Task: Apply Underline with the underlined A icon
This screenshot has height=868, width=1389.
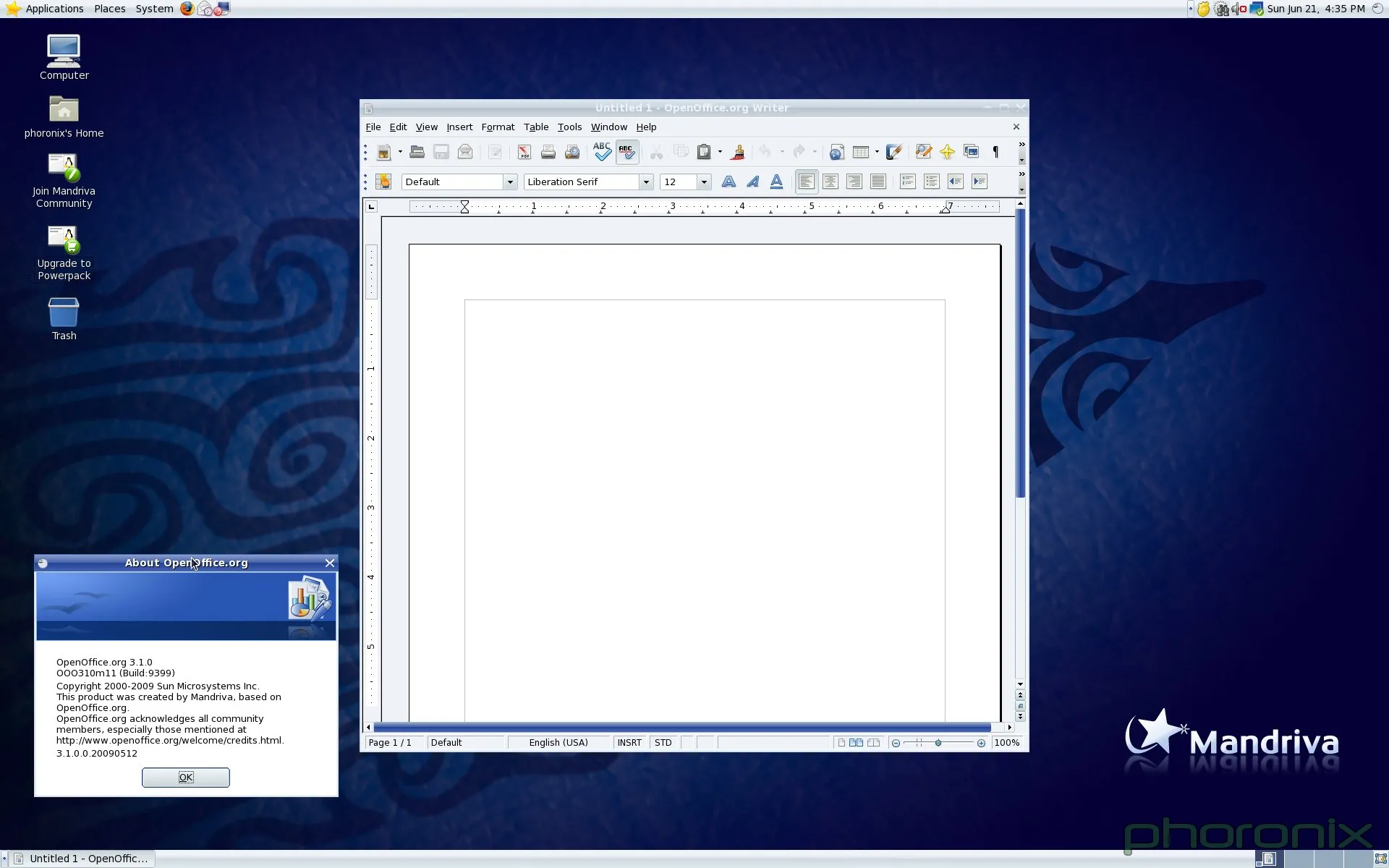Action: click(x=776, y=182)
